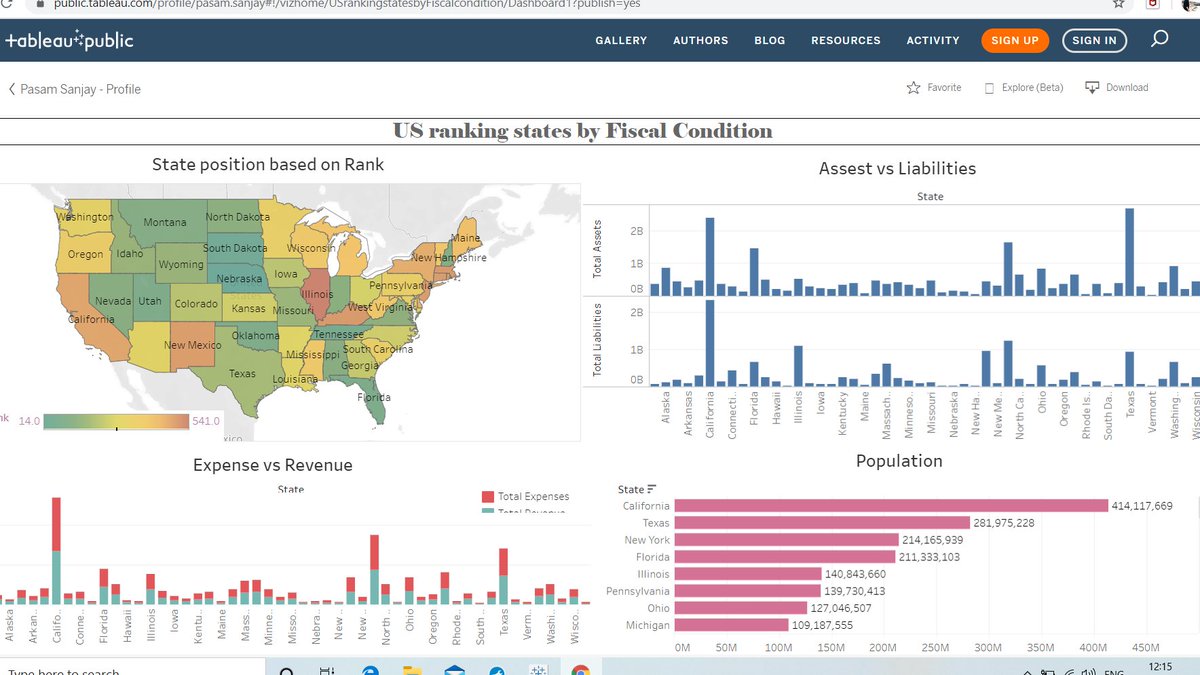Select Nevada on the map
1200x675 pixels.
point(112,301)
